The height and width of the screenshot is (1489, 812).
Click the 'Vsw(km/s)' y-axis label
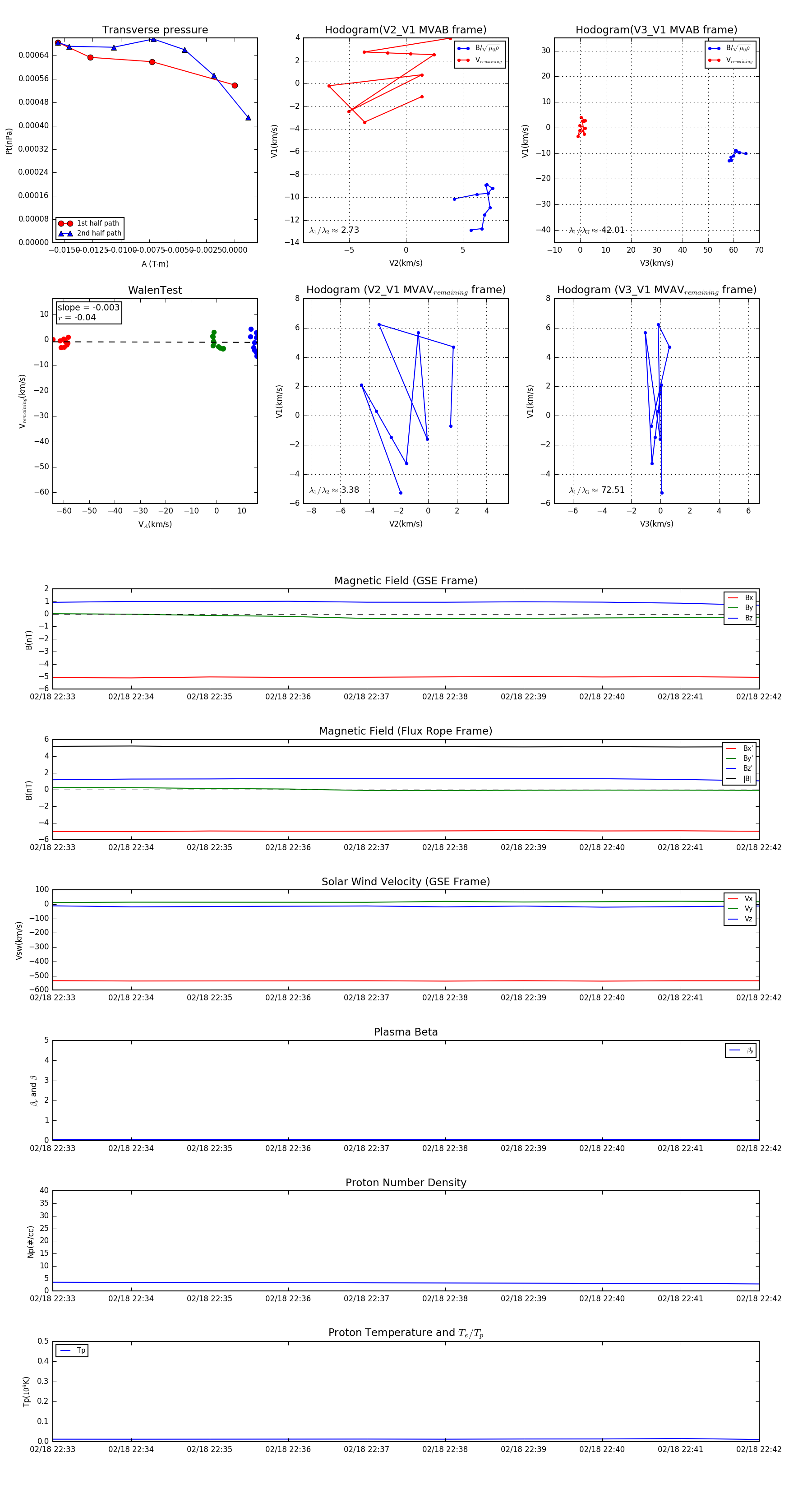coord(19,940)
